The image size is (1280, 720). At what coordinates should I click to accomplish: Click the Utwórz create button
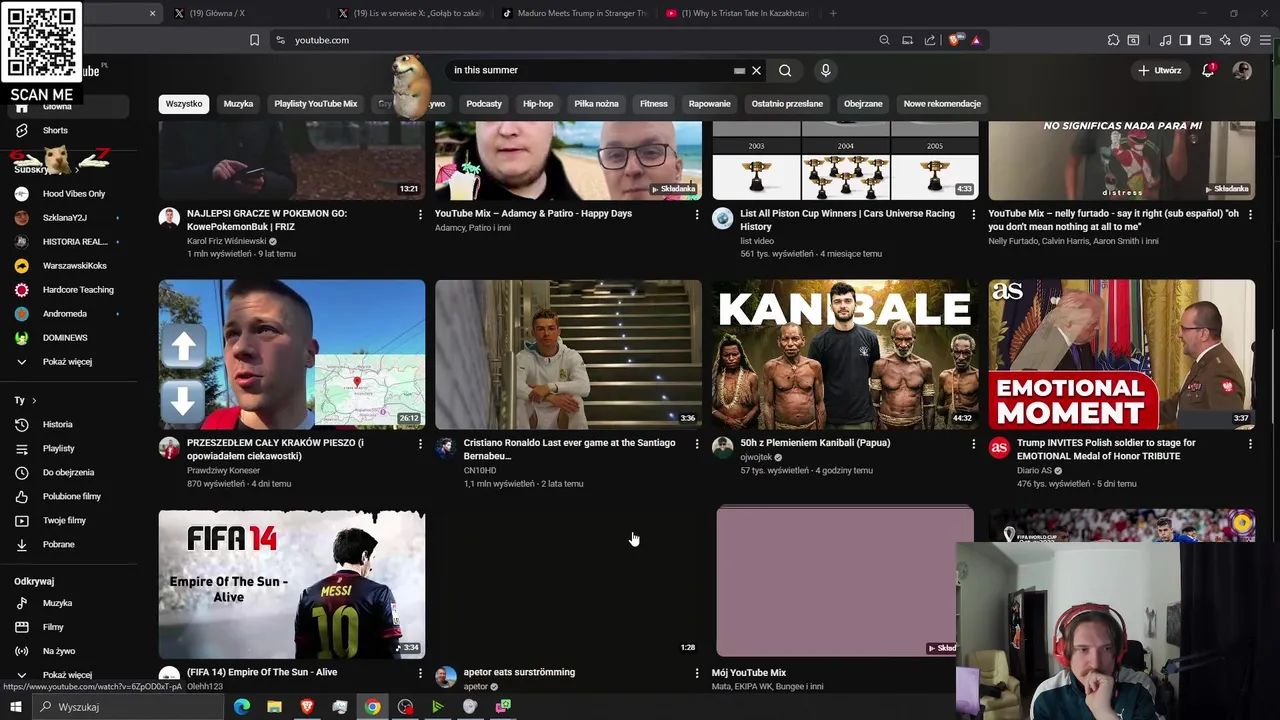(1160, 70)
